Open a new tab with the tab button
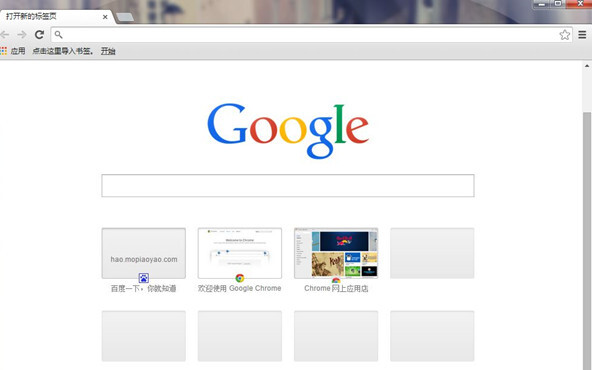 click(125, 17)
